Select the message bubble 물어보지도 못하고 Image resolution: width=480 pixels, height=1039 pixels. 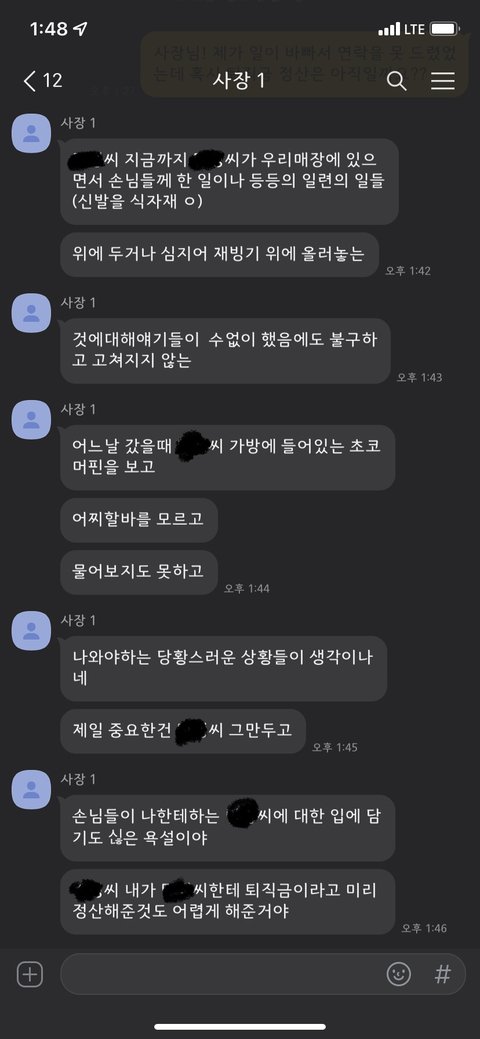139,572
